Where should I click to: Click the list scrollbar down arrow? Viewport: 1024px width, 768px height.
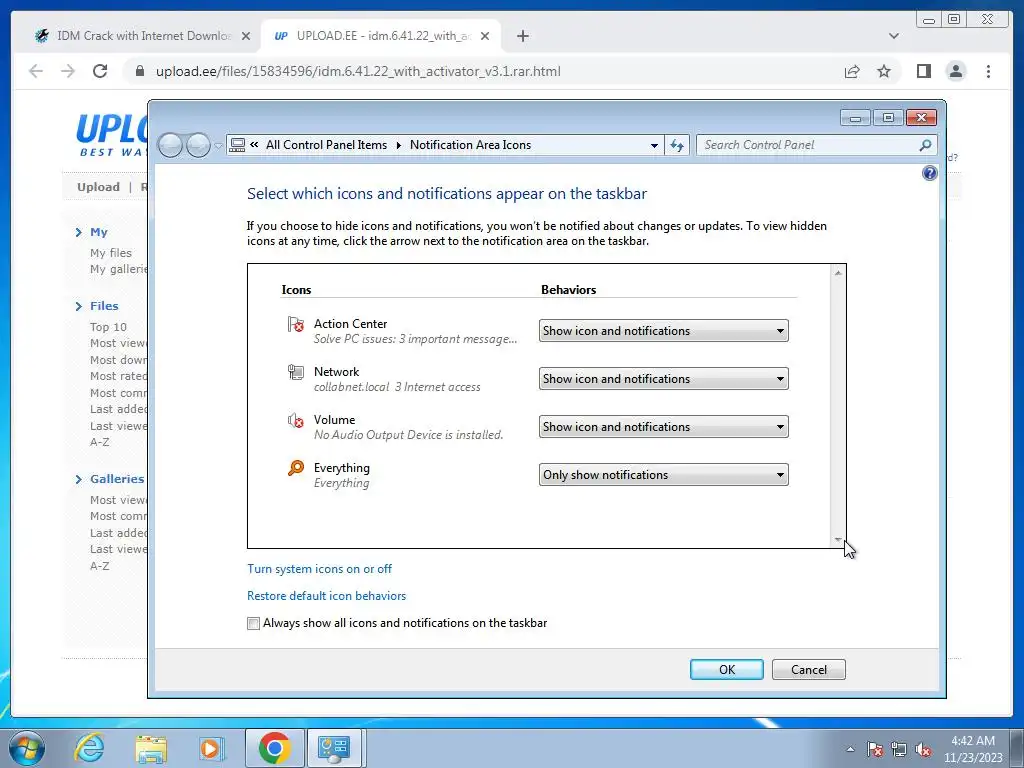tap(838, 539)
